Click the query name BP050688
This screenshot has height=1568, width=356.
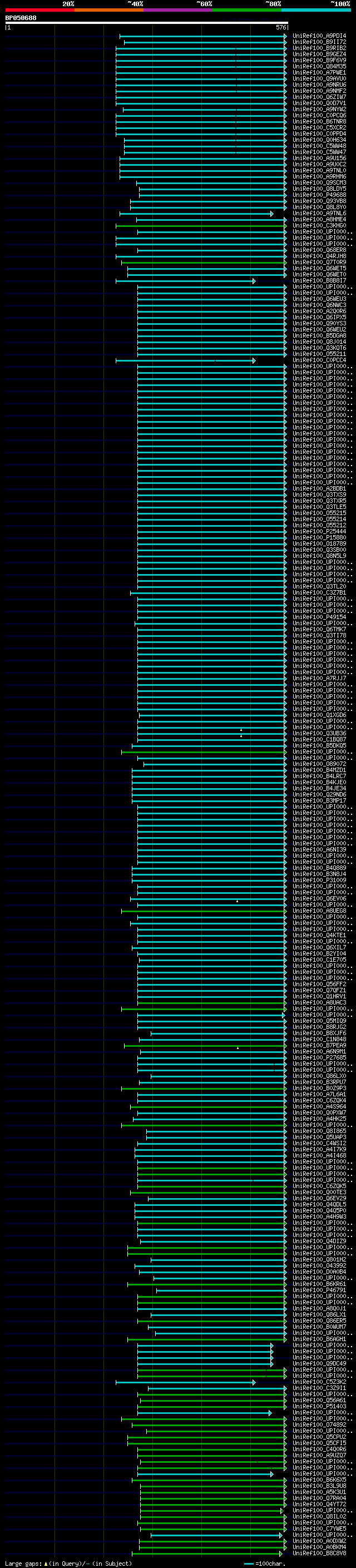[x=21, y=18]
